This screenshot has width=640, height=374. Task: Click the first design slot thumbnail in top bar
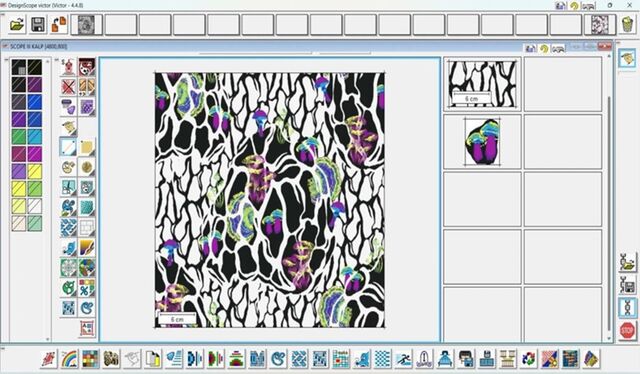86,25
